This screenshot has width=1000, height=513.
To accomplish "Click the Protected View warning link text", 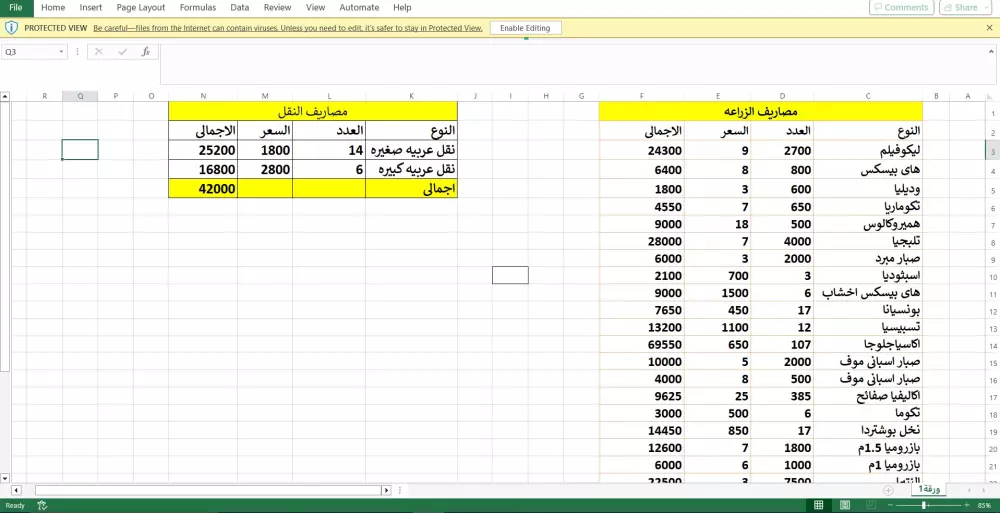I will point(288,28).
